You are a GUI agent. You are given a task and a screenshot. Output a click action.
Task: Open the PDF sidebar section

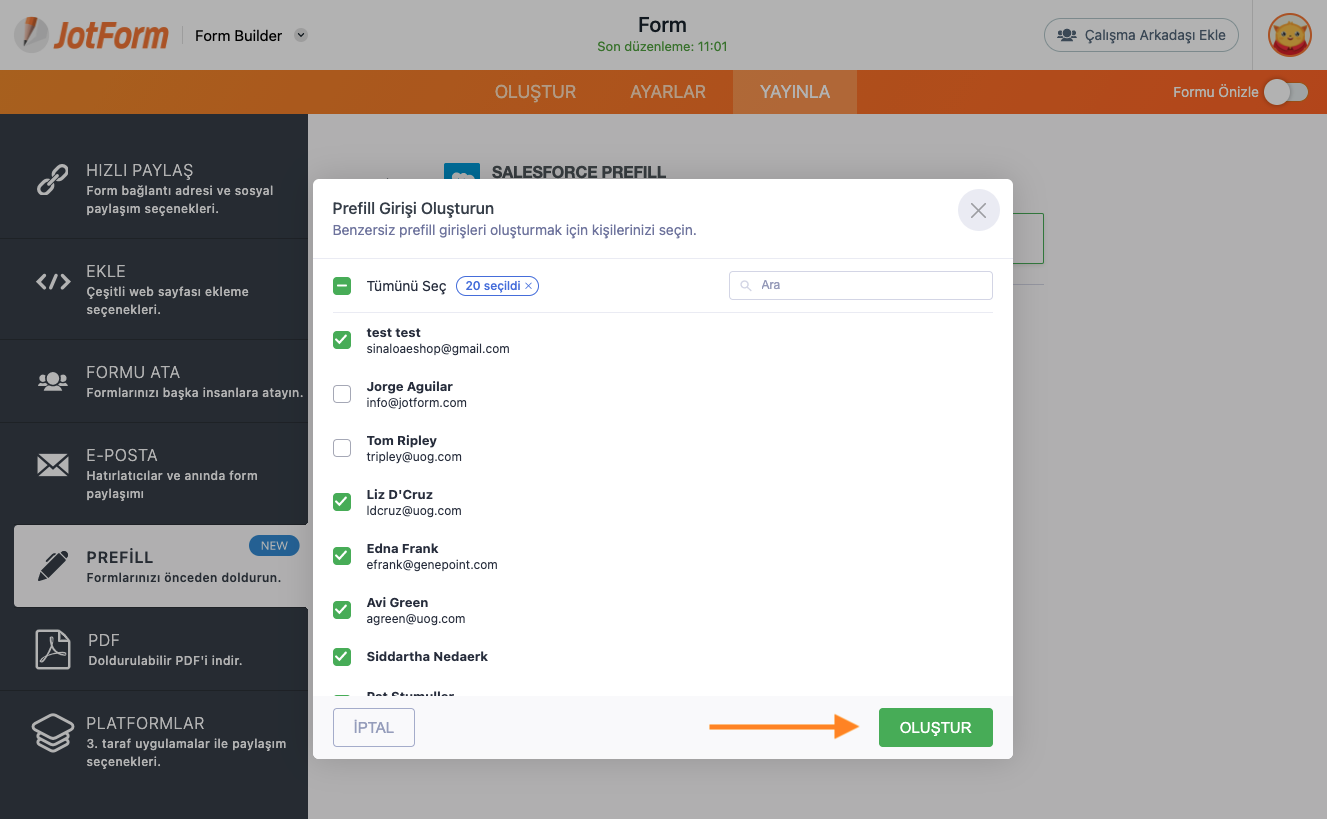tap(154, 649)
